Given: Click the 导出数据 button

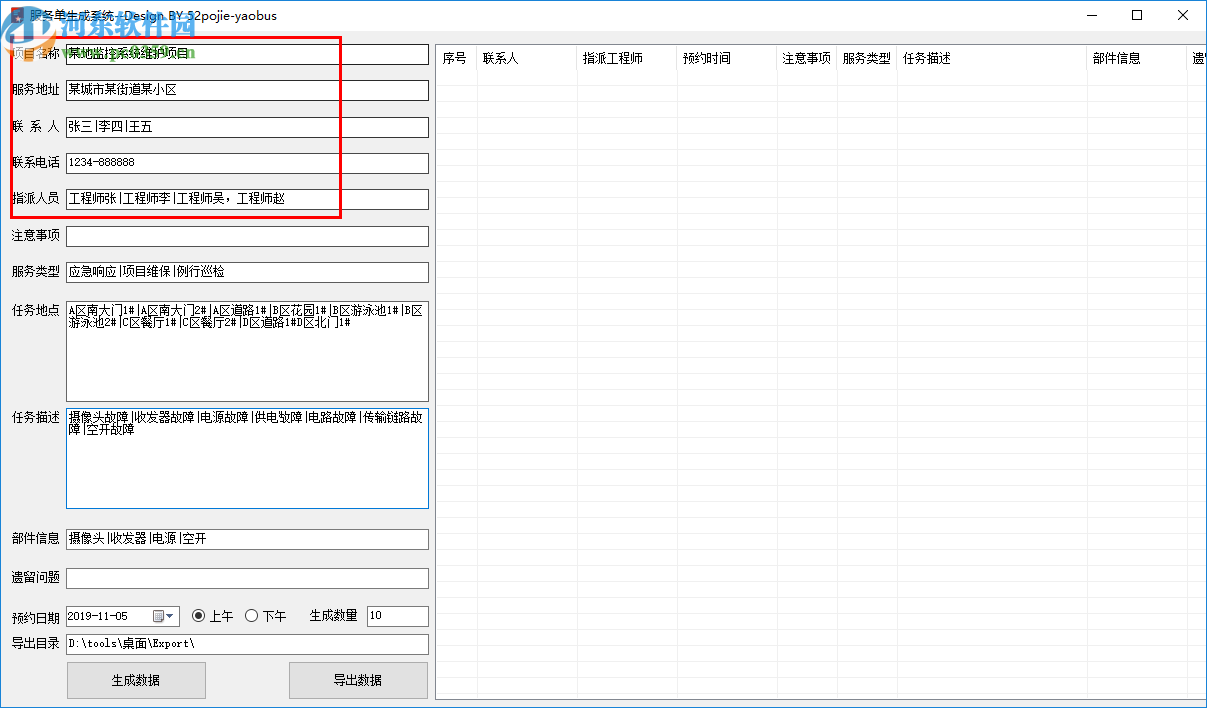Looking at the screenshot, I should pyautogui.click(x=358, y=680).
